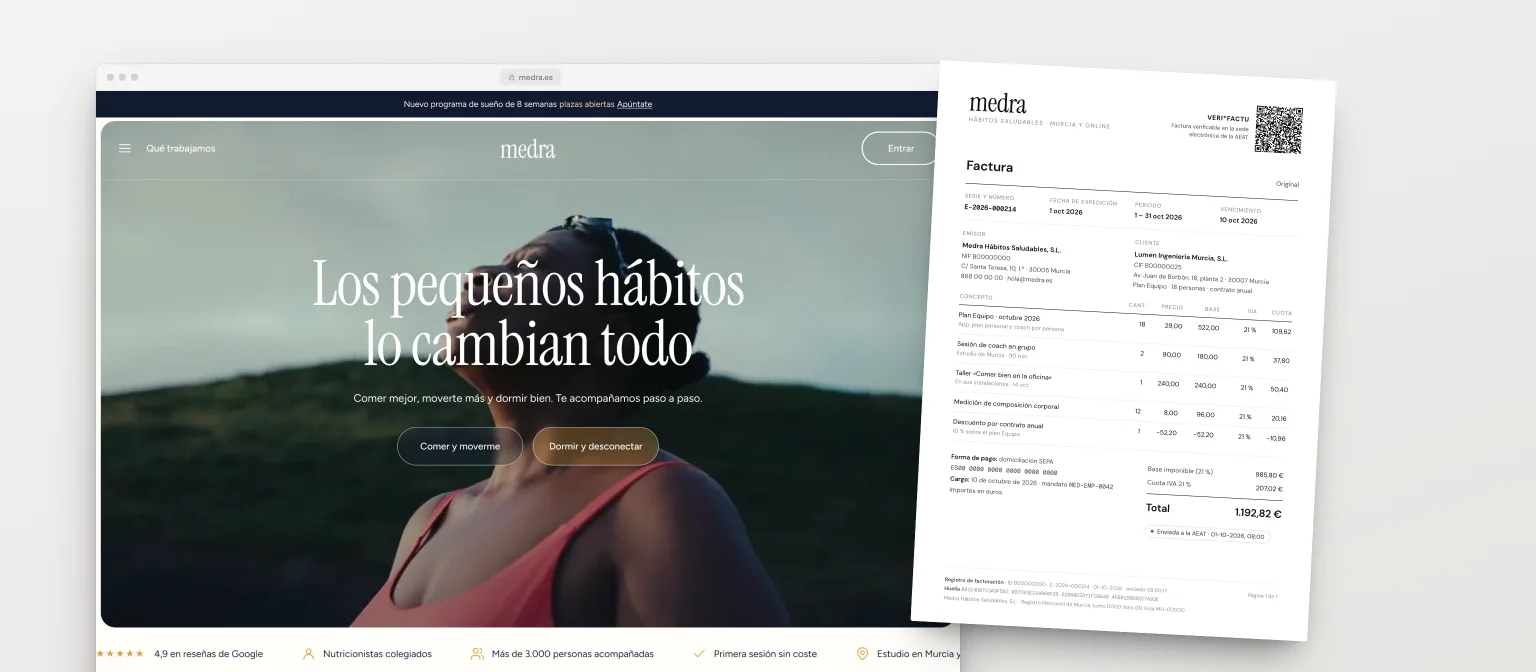Click the checkmark icon beside 'Primera sesión sin coste'
This screenshot has width=1536, height=672.
click(700, 654)
